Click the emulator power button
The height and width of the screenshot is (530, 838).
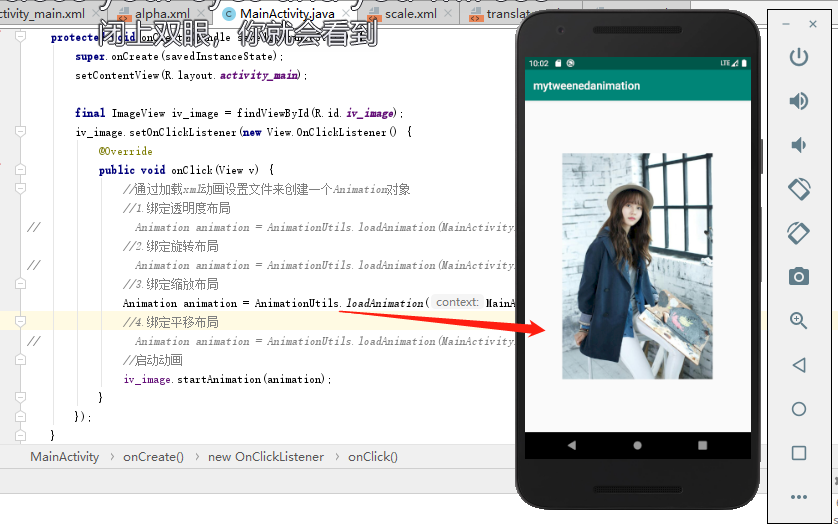point(798,57)
